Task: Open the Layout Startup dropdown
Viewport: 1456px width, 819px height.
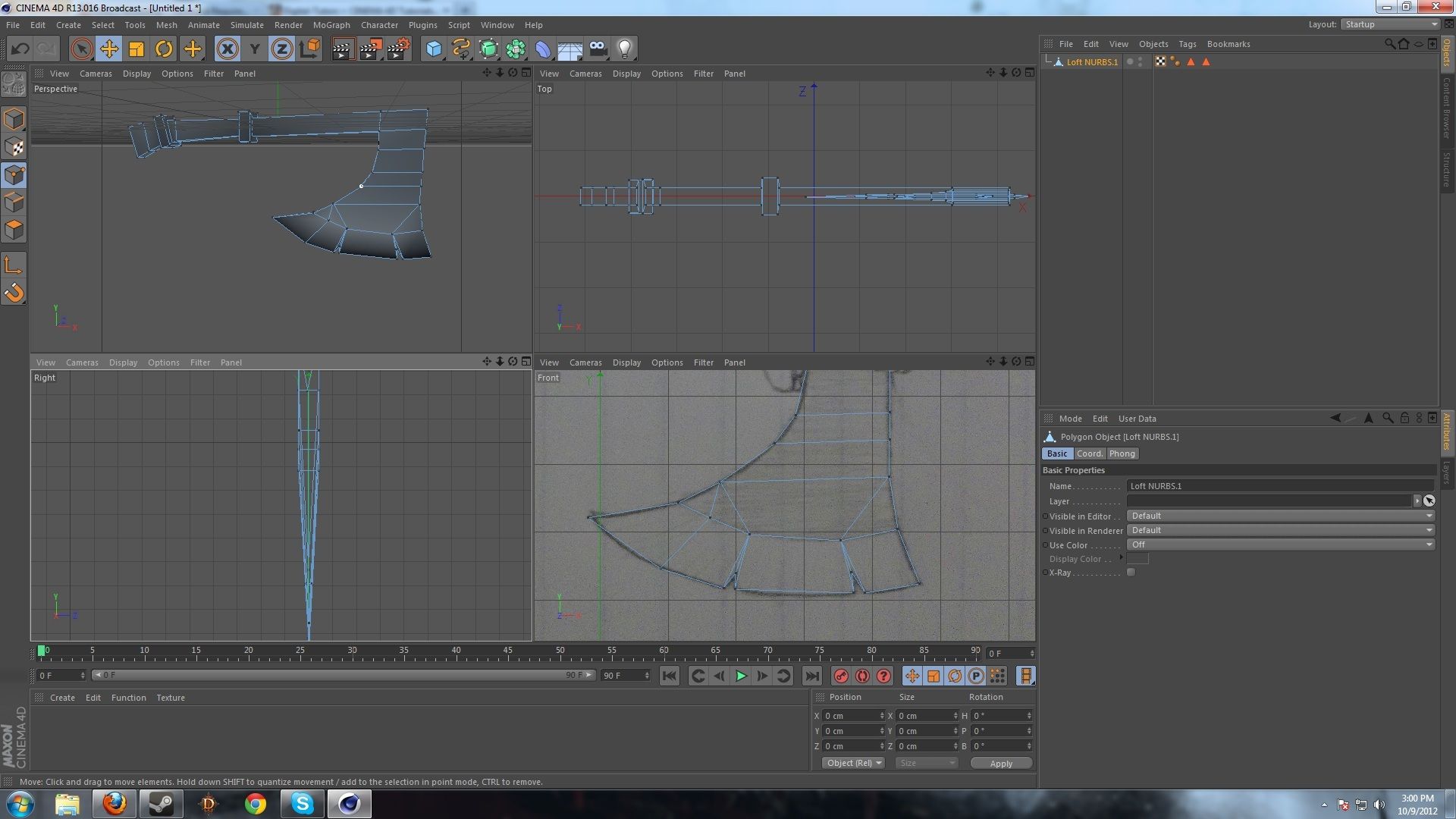Action: coord(1391,24)
